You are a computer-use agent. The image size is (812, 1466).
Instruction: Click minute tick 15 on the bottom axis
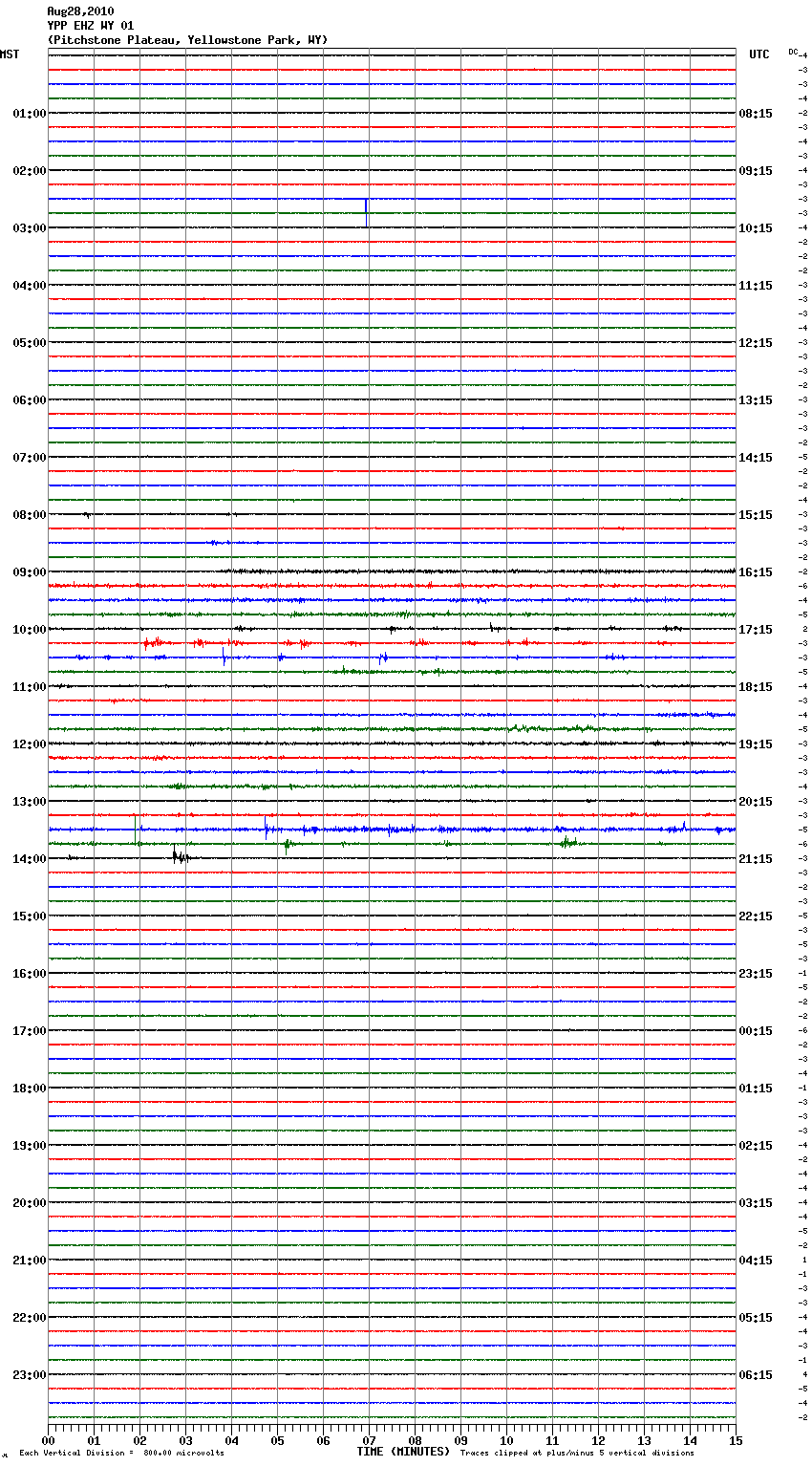tap(736, 1439)
